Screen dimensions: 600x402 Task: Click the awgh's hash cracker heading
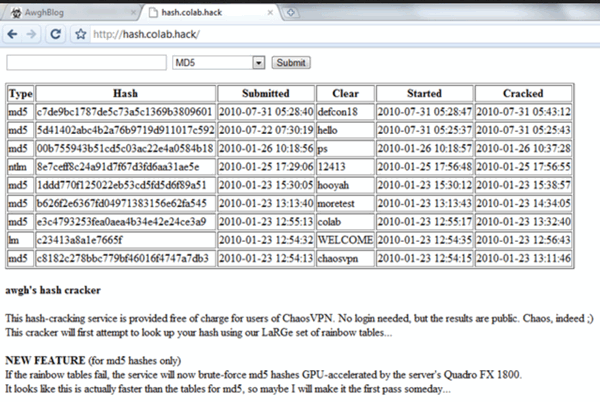click(53, 290)
